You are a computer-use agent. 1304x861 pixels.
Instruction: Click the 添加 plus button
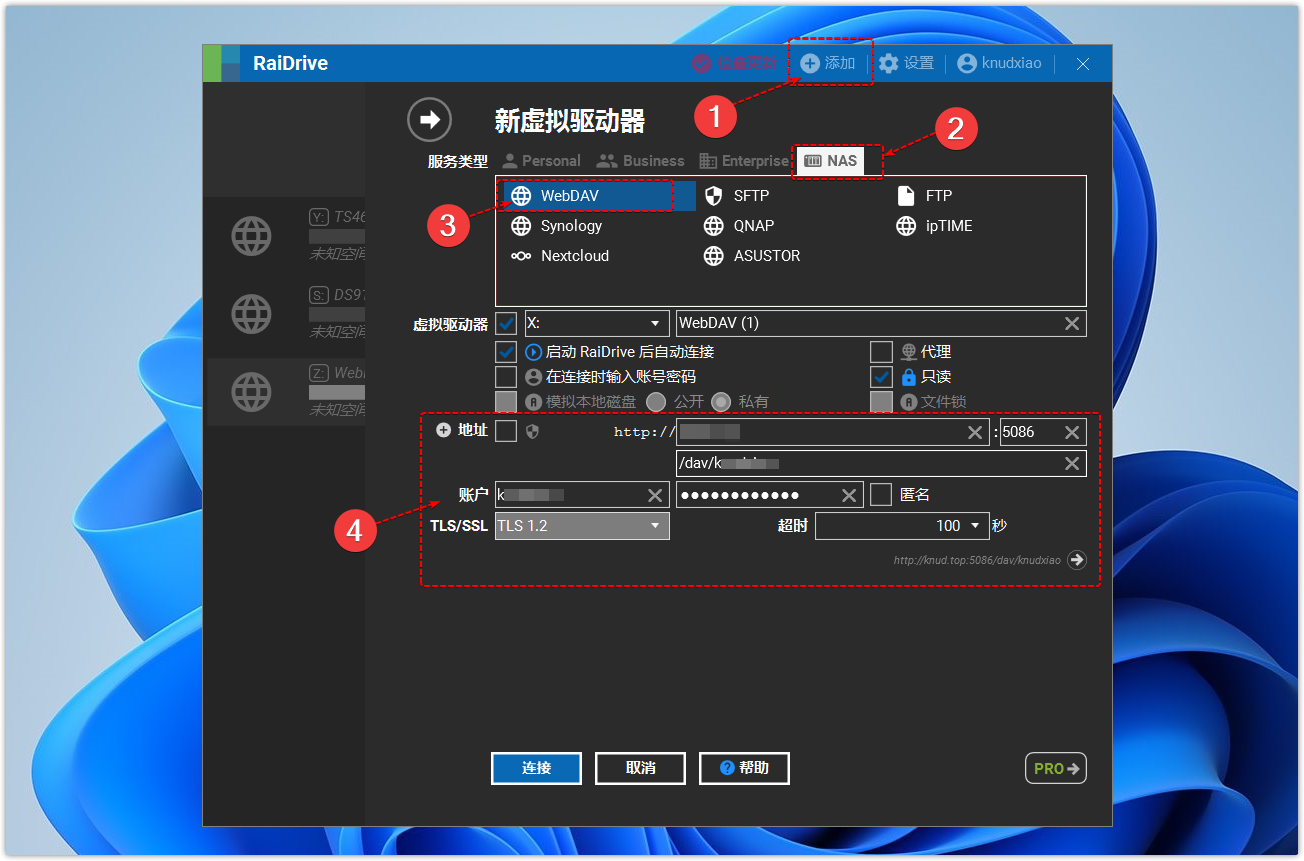[x=828, y=63]
